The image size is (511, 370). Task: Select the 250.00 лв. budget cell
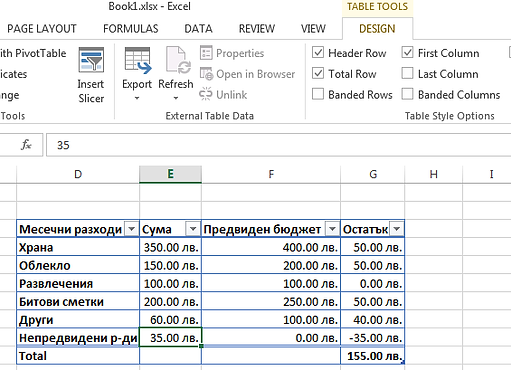[271, 302]
